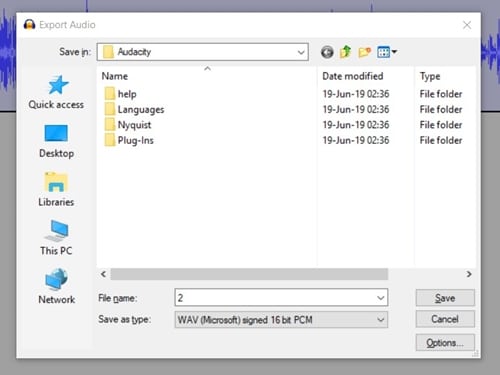Click the Audacity headphones title icon

[29, 25]
